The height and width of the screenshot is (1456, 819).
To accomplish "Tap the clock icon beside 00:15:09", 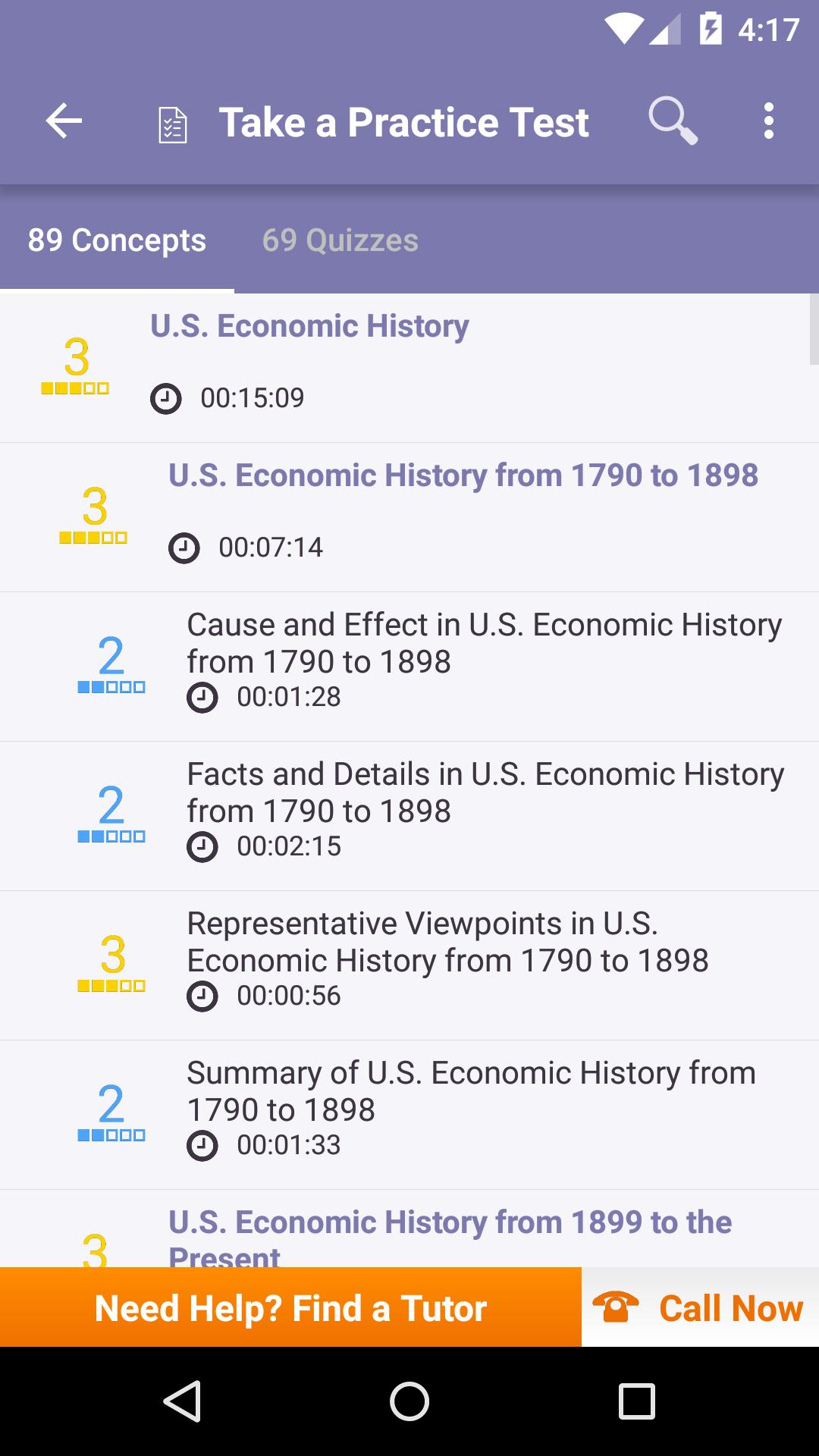I will (x=166, y=398).
